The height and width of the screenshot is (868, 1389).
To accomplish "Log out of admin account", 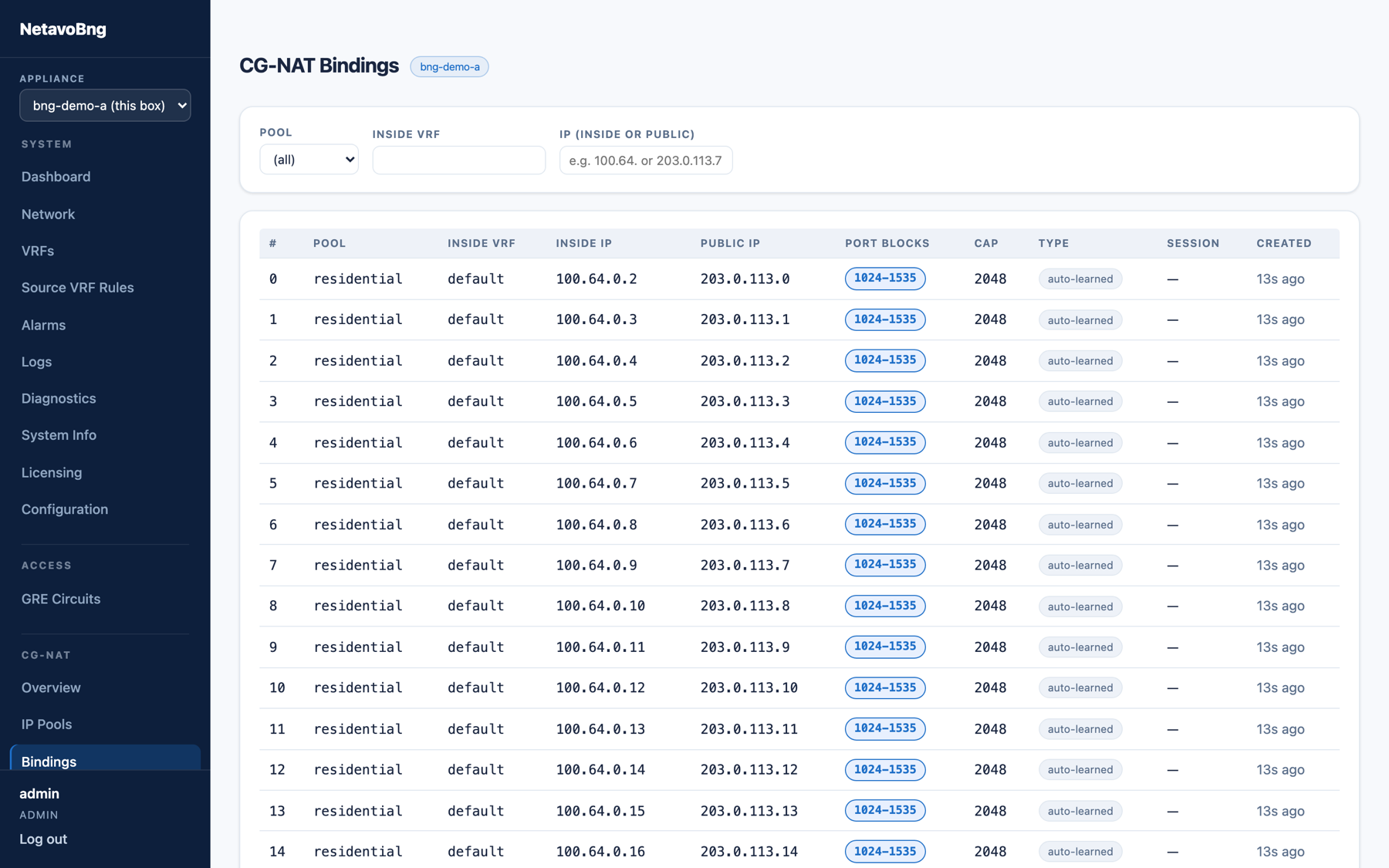I will [x=43, y=839].
